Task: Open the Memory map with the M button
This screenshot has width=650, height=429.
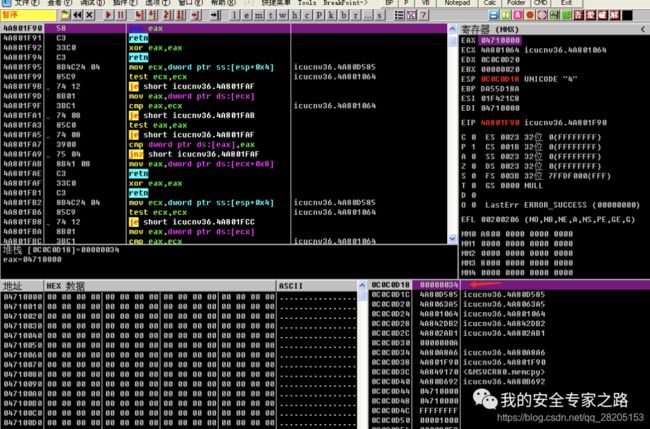Action: point(258,15)
